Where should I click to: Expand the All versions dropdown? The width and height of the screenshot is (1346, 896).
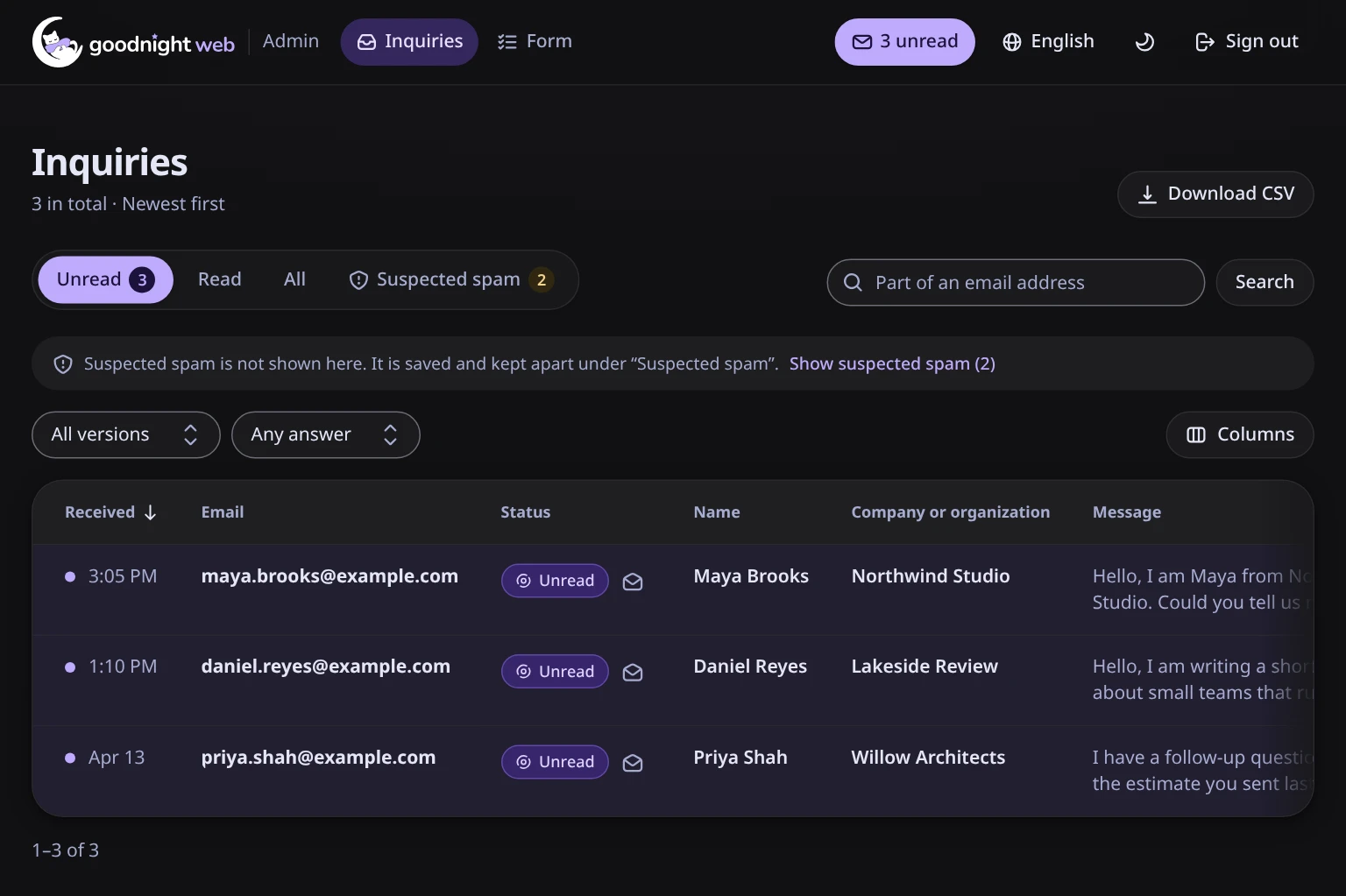[x=126, y=434]
